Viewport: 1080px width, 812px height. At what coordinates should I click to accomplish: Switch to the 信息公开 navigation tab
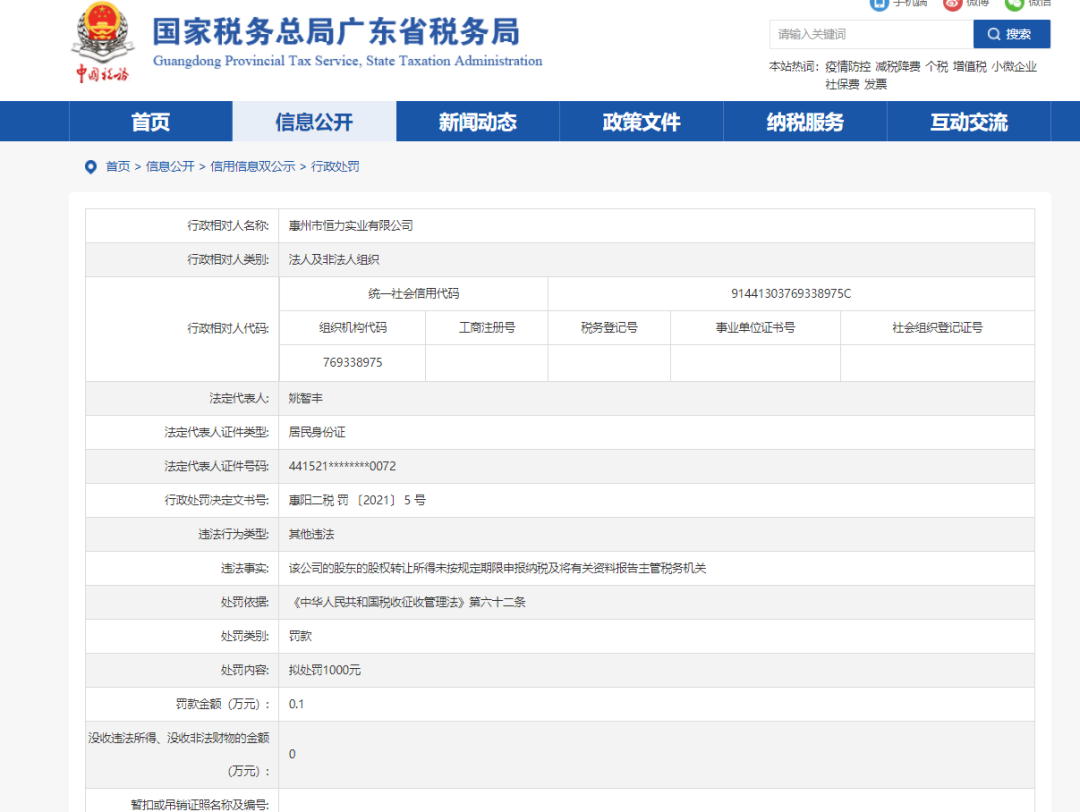coord(313,121)
